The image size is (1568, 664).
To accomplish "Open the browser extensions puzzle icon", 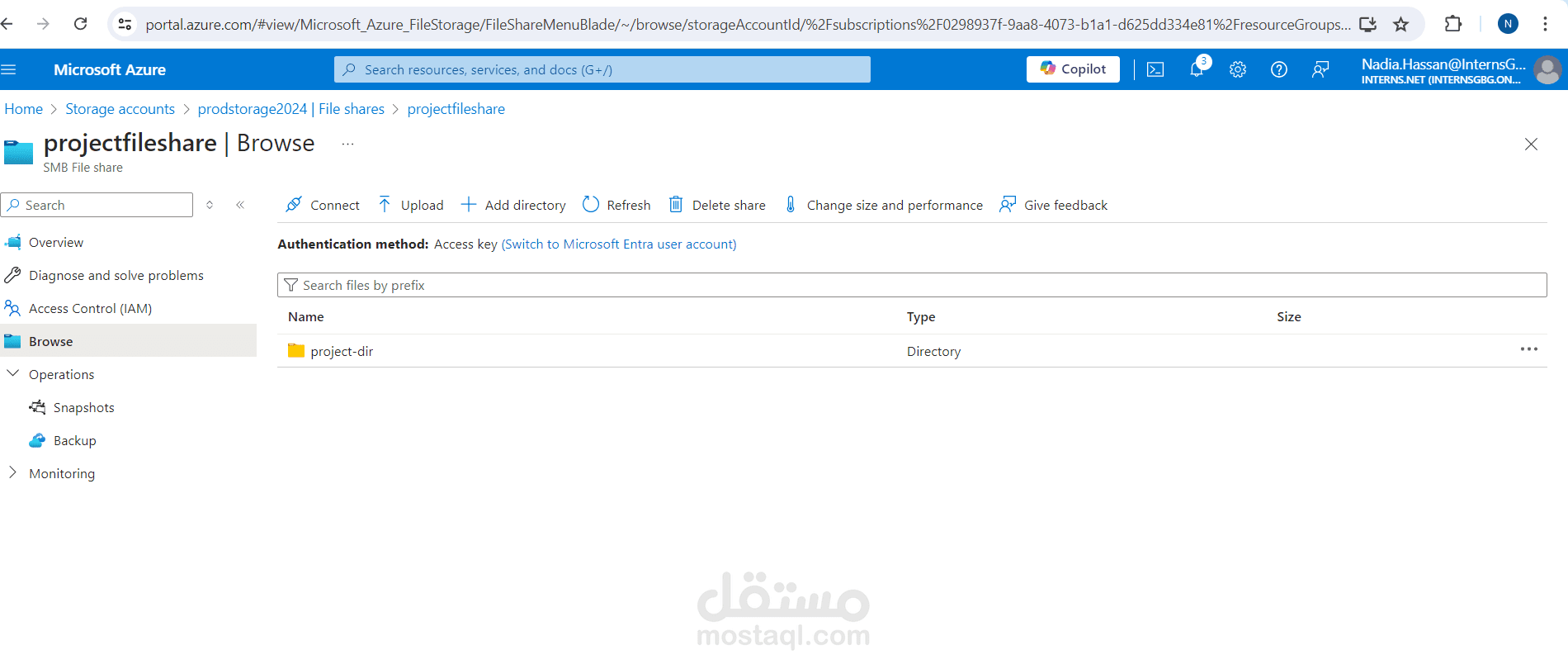I will click(x=1453, y=24).
